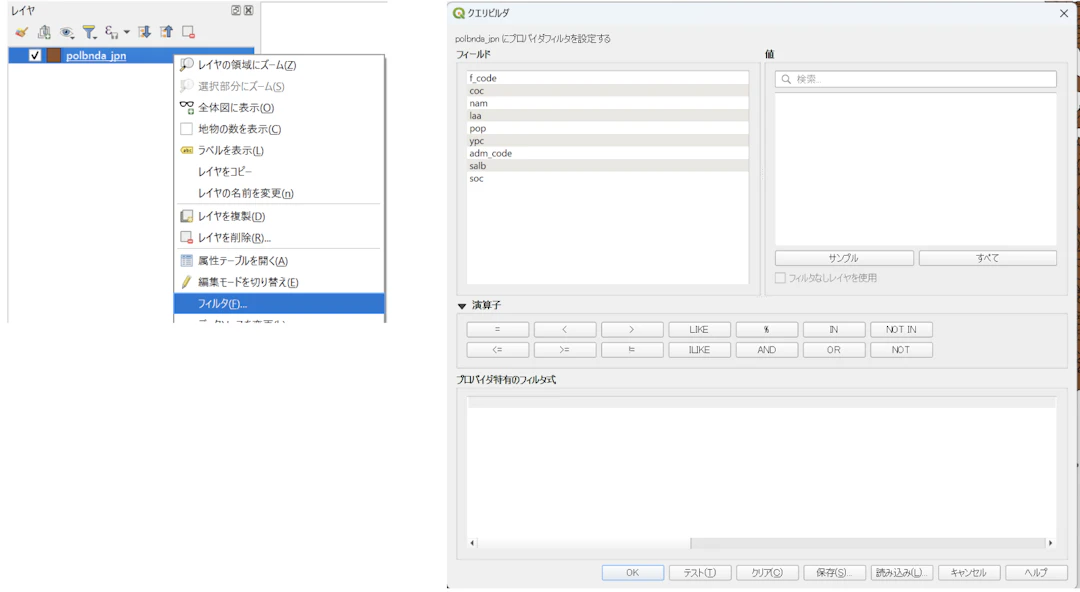Click right arrow of filter expression scrollbar
1080x592 pixels.
point(1050,543)
